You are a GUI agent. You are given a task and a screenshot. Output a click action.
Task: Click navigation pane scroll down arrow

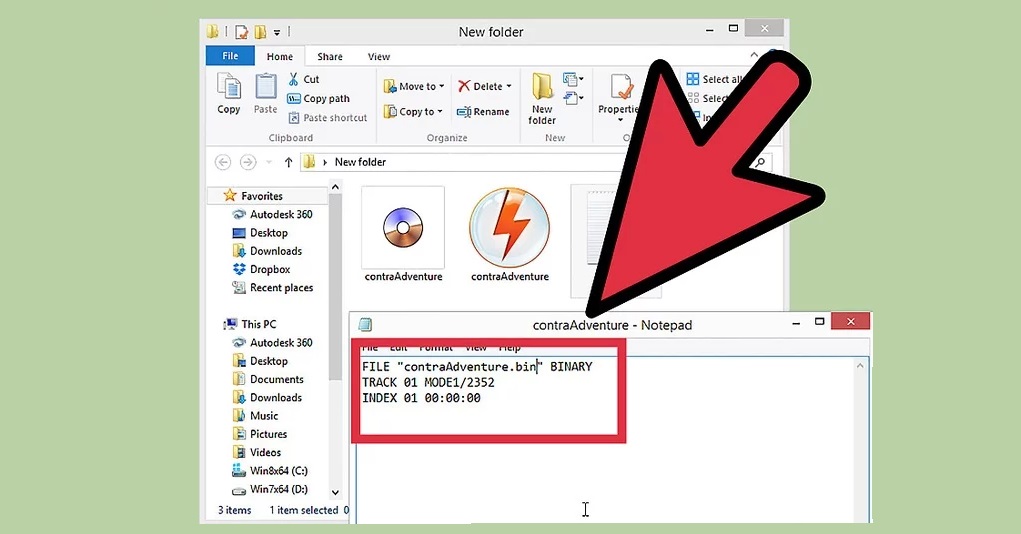[335, 493]
